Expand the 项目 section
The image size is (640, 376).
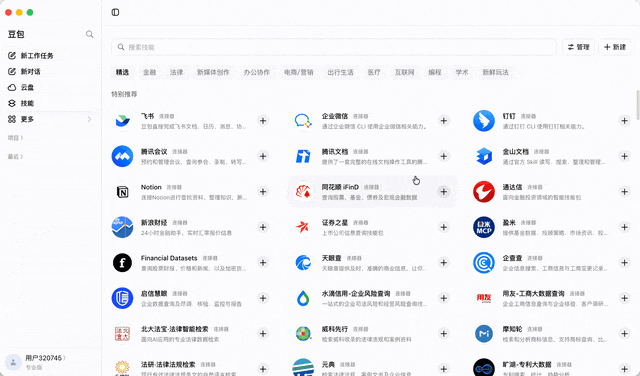point(16,138)
